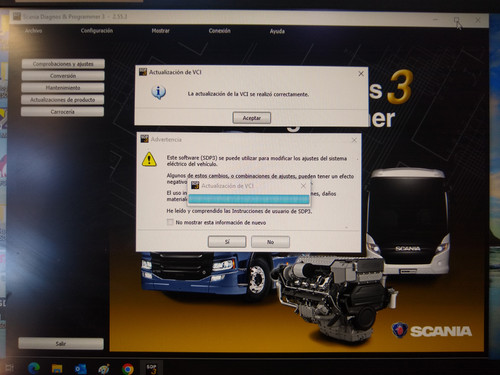The image size is (500, 375).
Task: Open the Conexión menu
Action: [219, 31]
